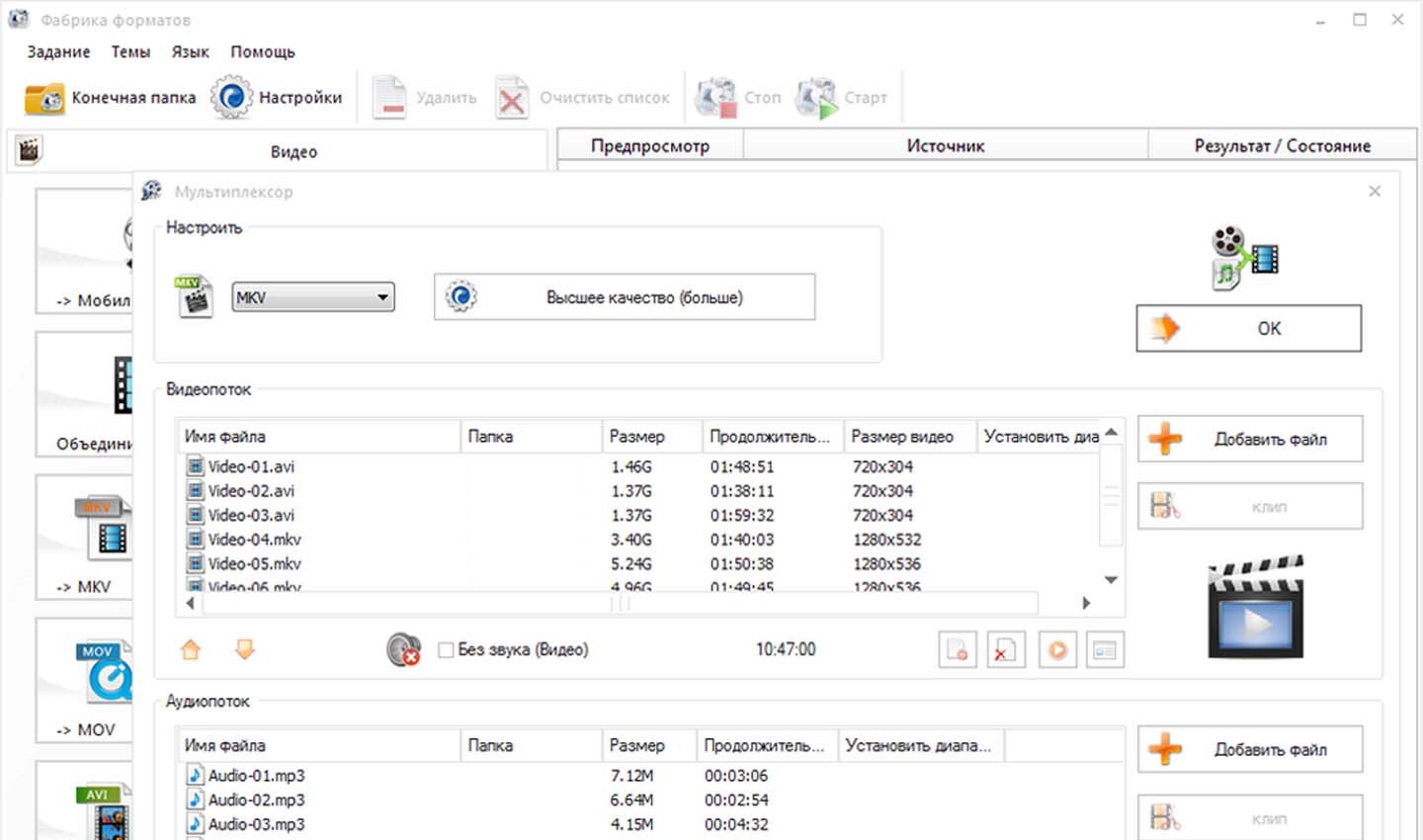The image size is (1423, 840).
Task: Sort video list by Размер column
Action: click(x=651, y=436)
